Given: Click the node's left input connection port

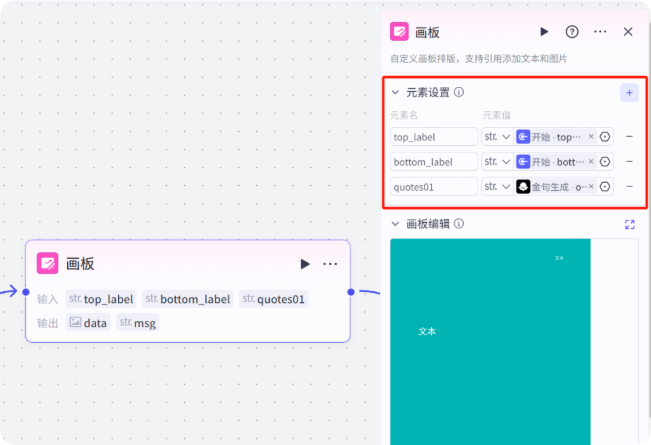Looking at the screenshot, I should (26, 292).
